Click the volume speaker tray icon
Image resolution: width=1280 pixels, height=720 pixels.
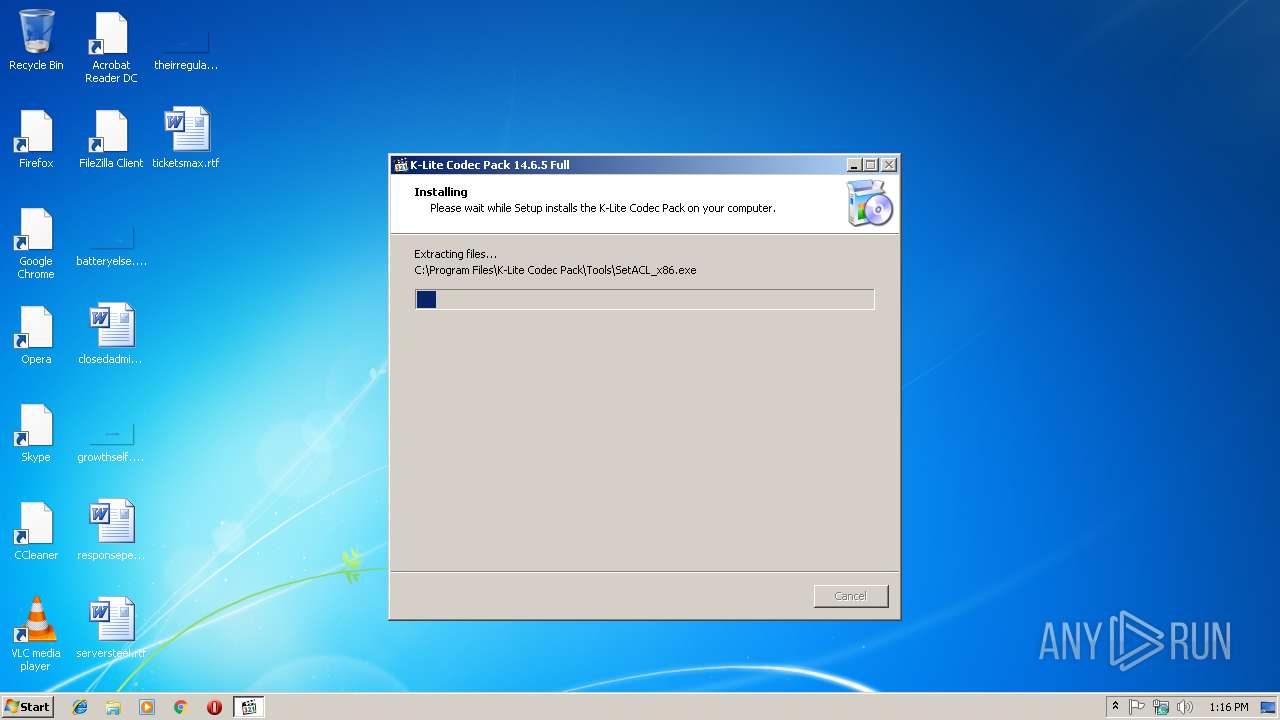1185,707
